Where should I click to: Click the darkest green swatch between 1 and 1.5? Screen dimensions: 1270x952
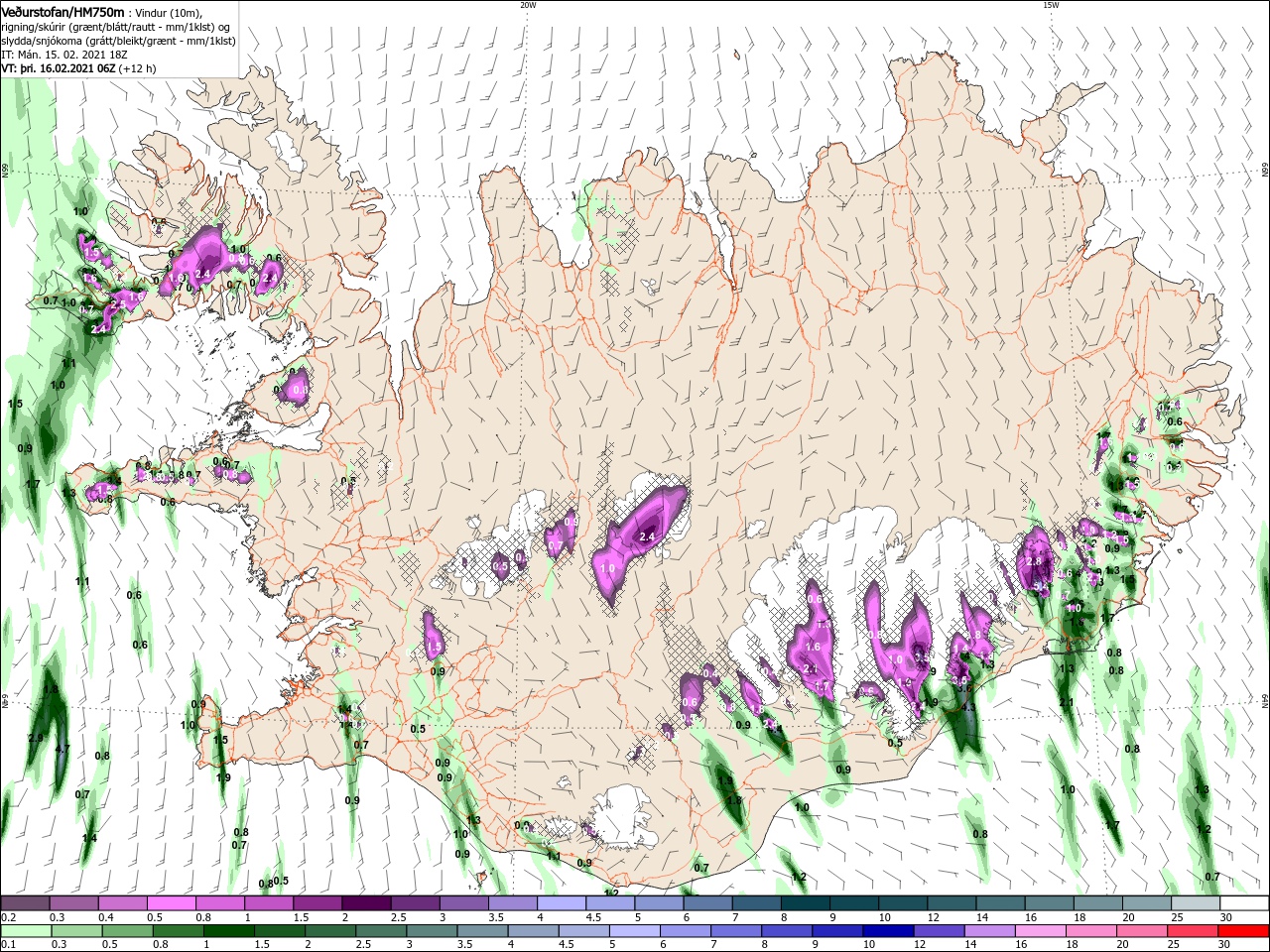(x=228, y=931)
